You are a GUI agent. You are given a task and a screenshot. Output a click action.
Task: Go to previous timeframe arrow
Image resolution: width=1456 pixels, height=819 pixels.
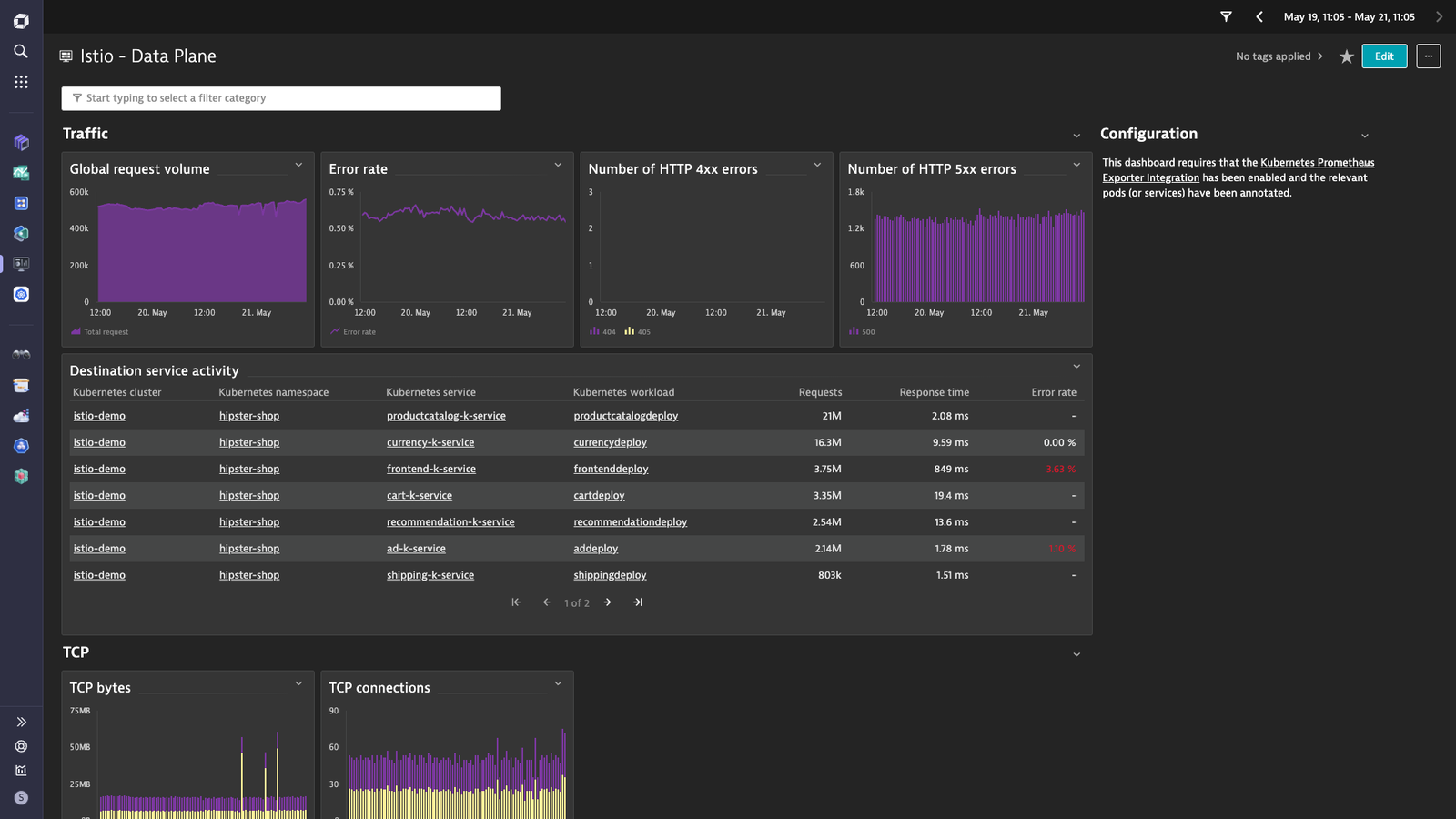tap(1259, 16)
